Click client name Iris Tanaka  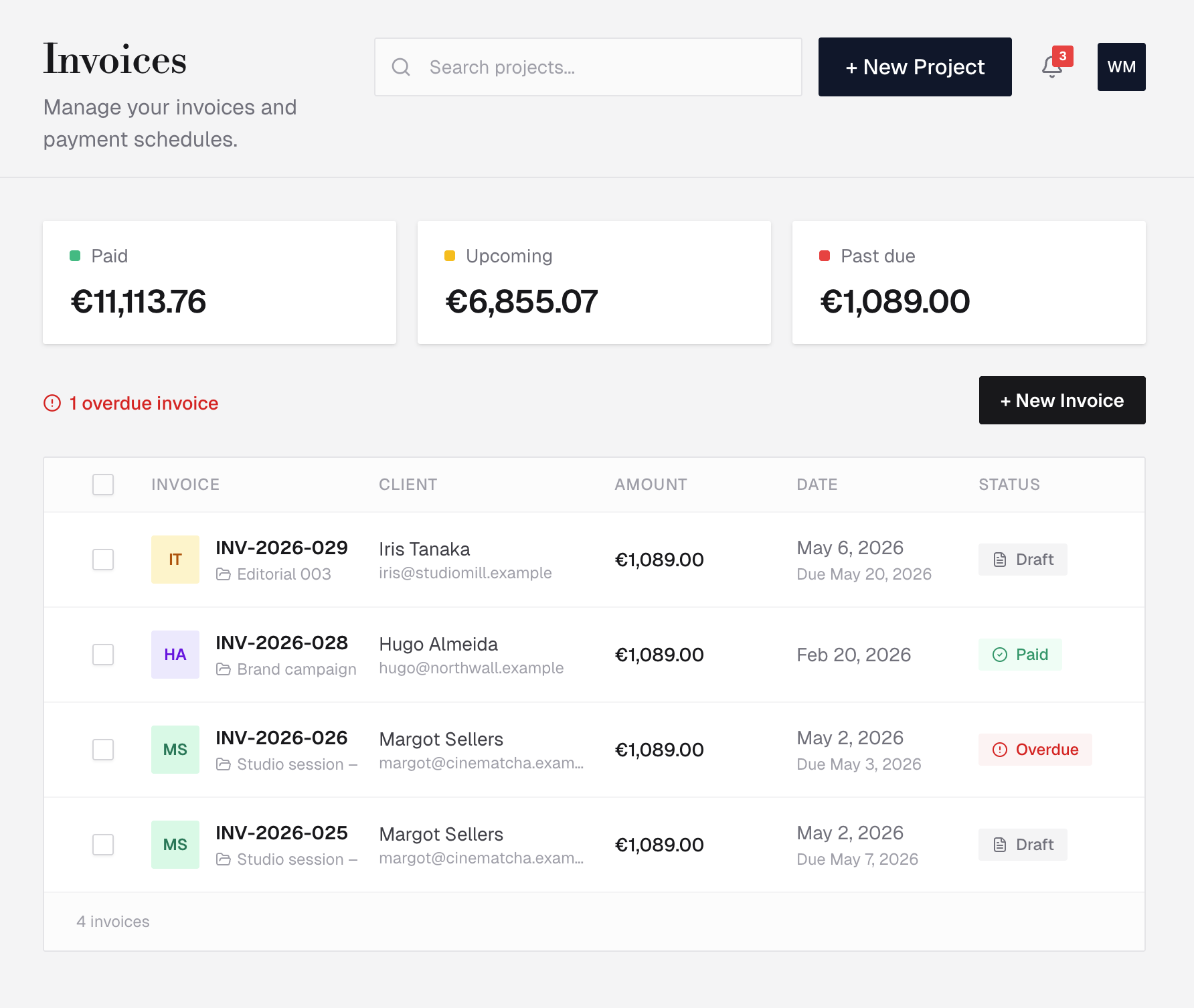pos(424,549)
